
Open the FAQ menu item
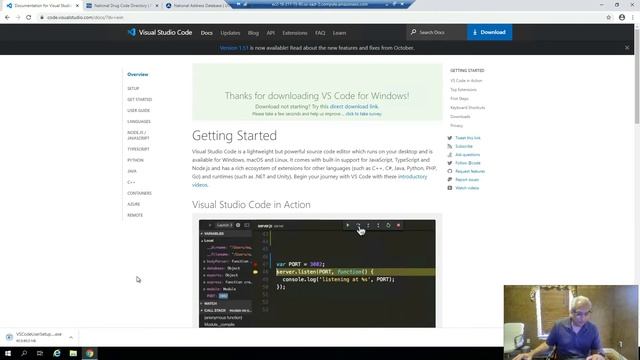click(x=320, y=33)
